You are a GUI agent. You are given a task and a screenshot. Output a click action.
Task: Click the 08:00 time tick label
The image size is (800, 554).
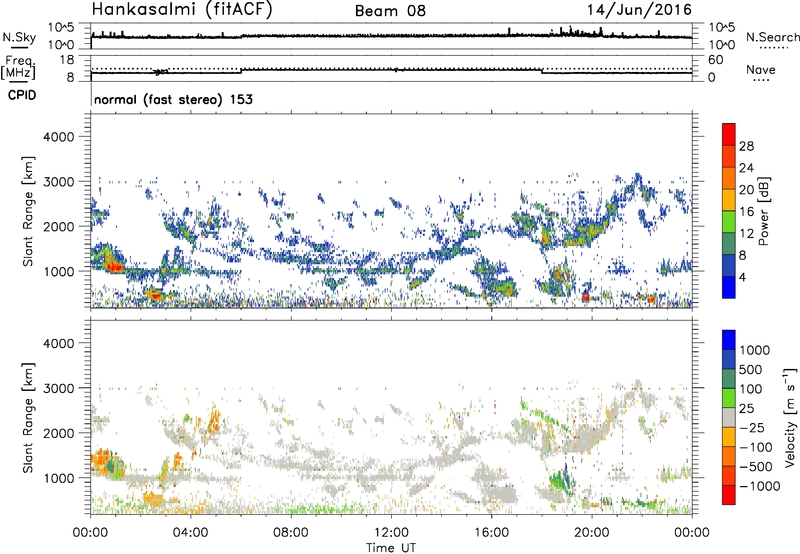(x=291, y=533)
